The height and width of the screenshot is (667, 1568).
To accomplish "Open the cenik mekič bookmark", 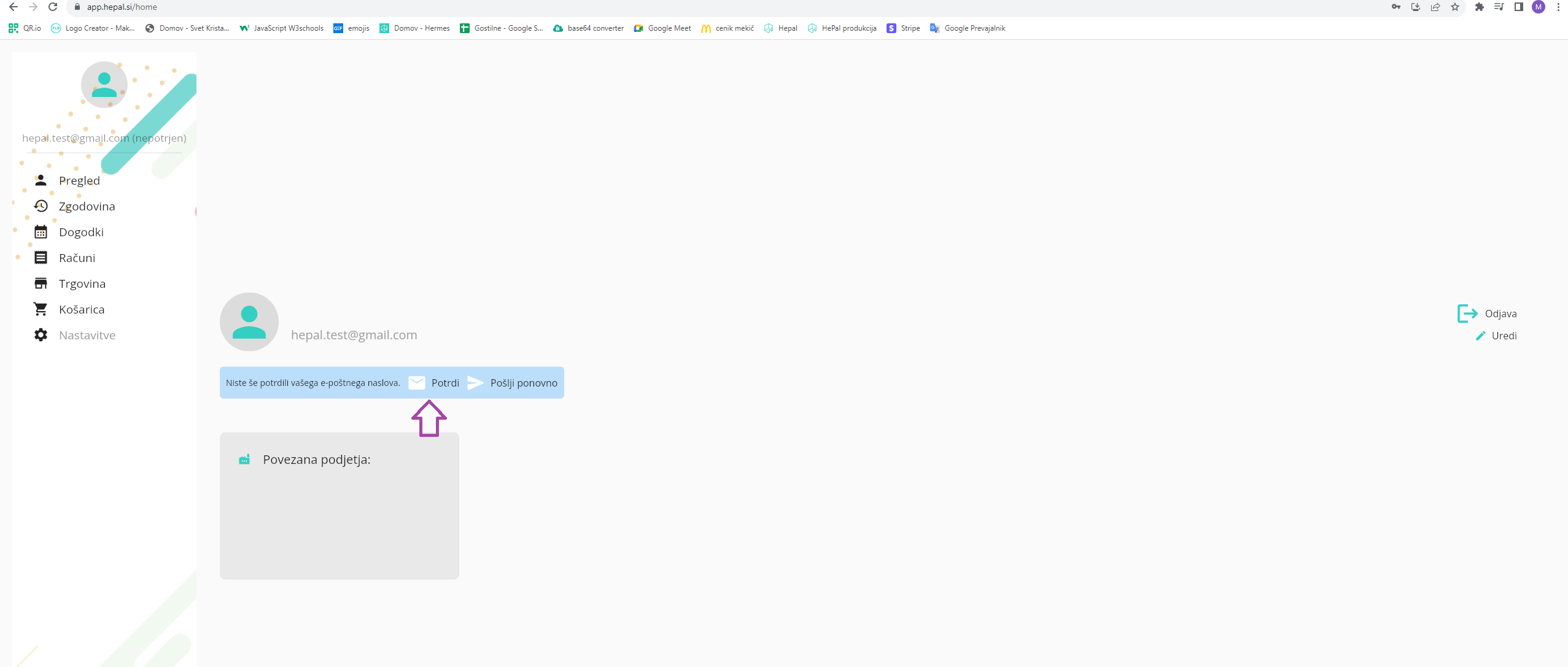I will 728,28.
